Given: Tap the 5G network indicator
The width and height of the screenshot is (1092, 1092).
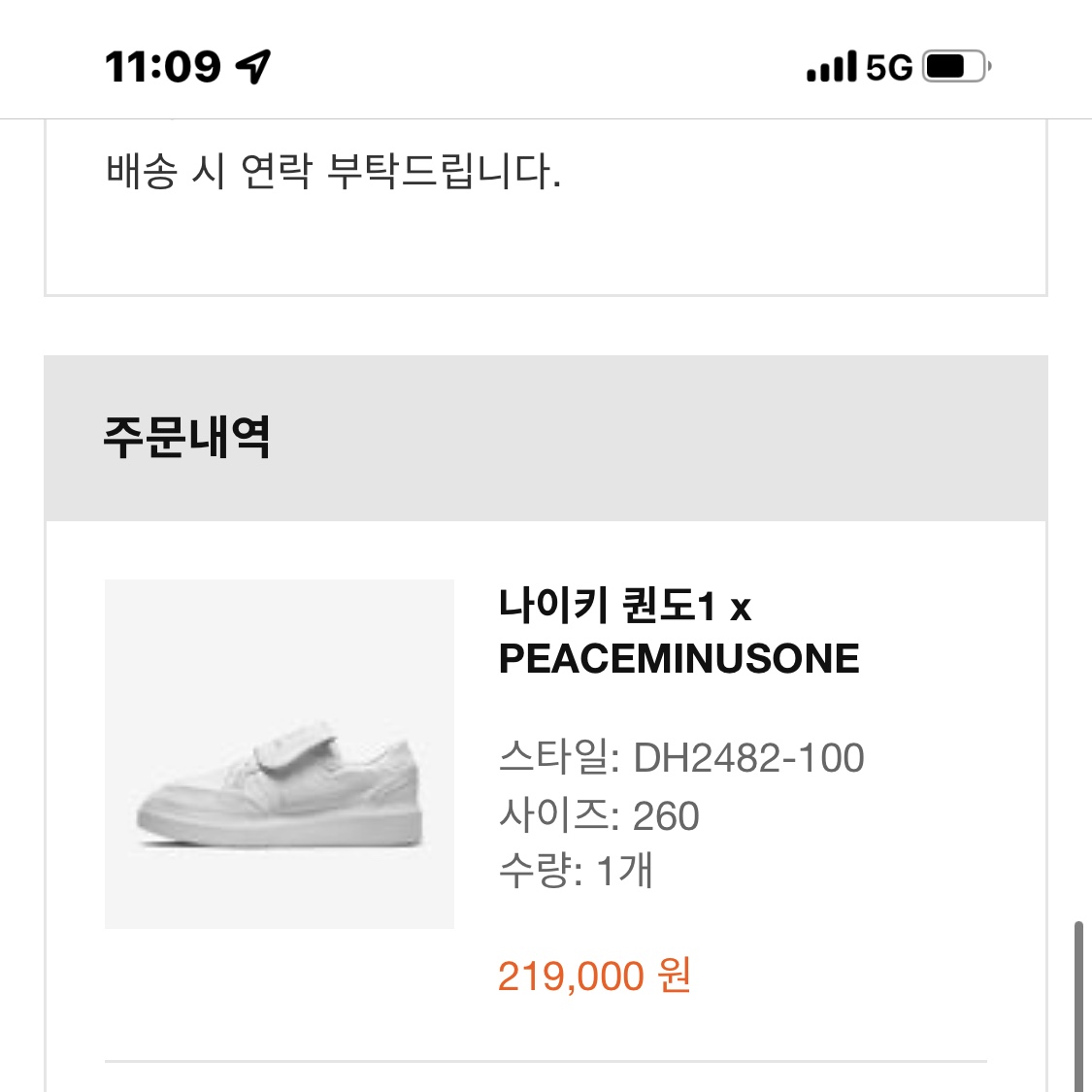Looking at the screenshot, I should point(888,68).
